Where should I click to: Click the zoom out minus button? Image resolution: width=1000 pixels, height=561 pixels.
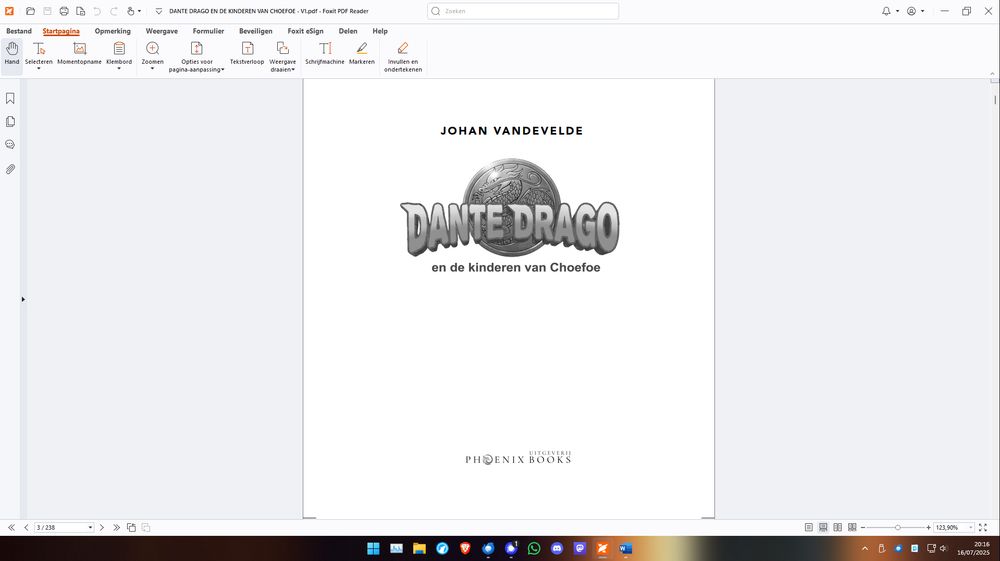click(863, 527)
